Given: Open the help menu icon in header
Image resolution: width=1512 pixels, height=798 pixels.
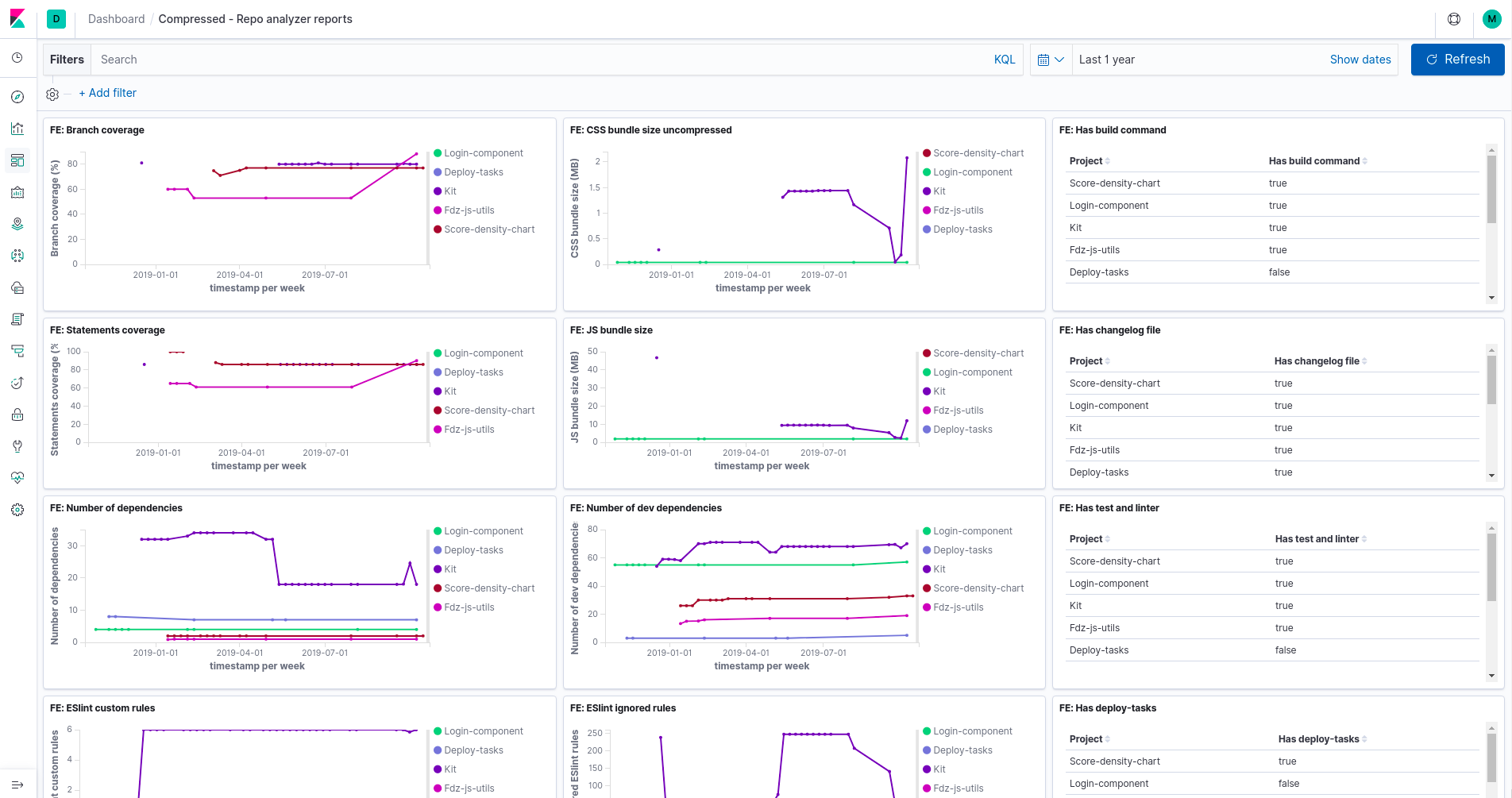Looking at the screenshot, I should (1454, 19).
